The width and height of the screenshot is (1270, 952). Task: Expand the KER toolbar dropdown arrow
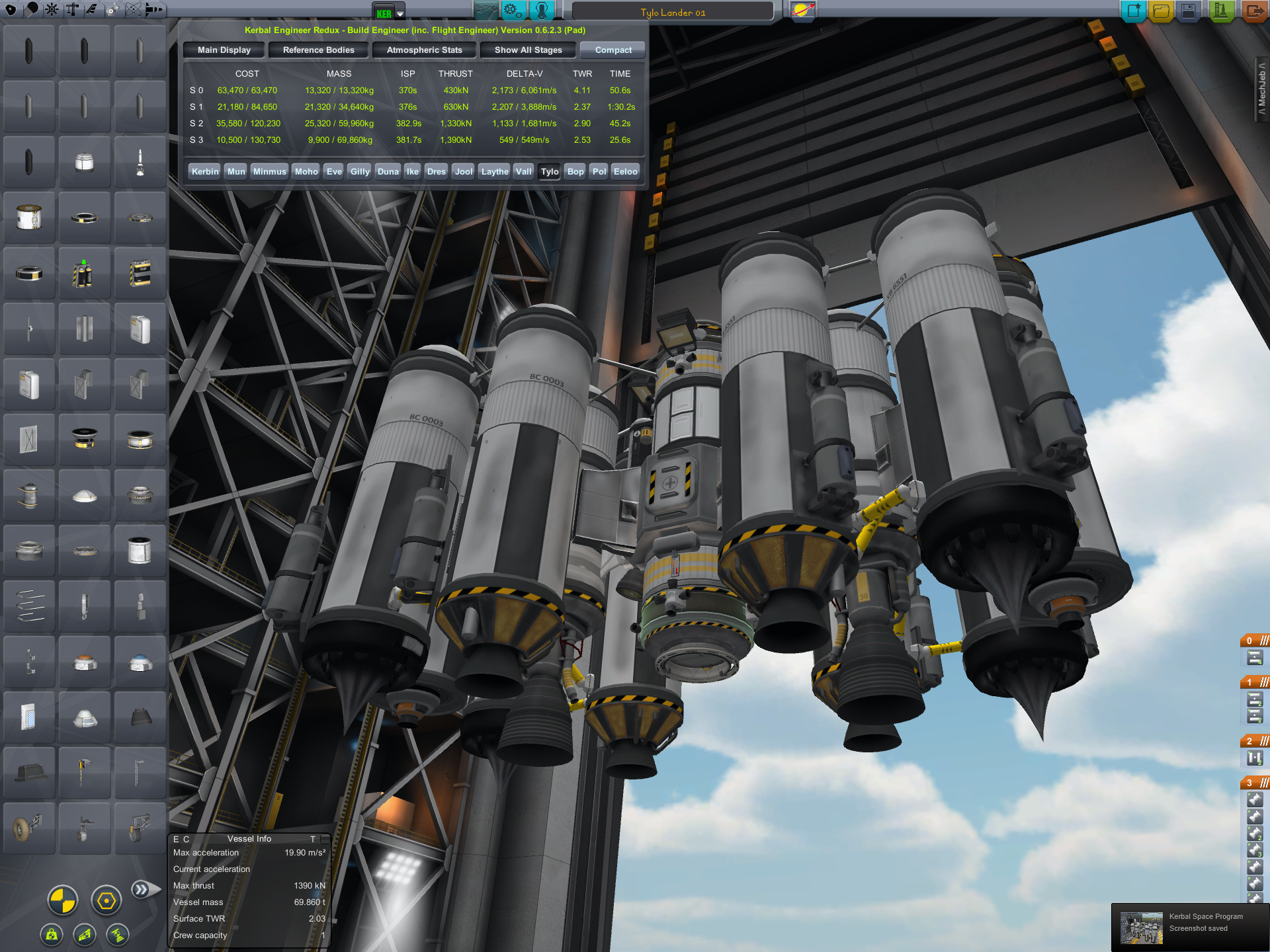click(x=400, y=13)
